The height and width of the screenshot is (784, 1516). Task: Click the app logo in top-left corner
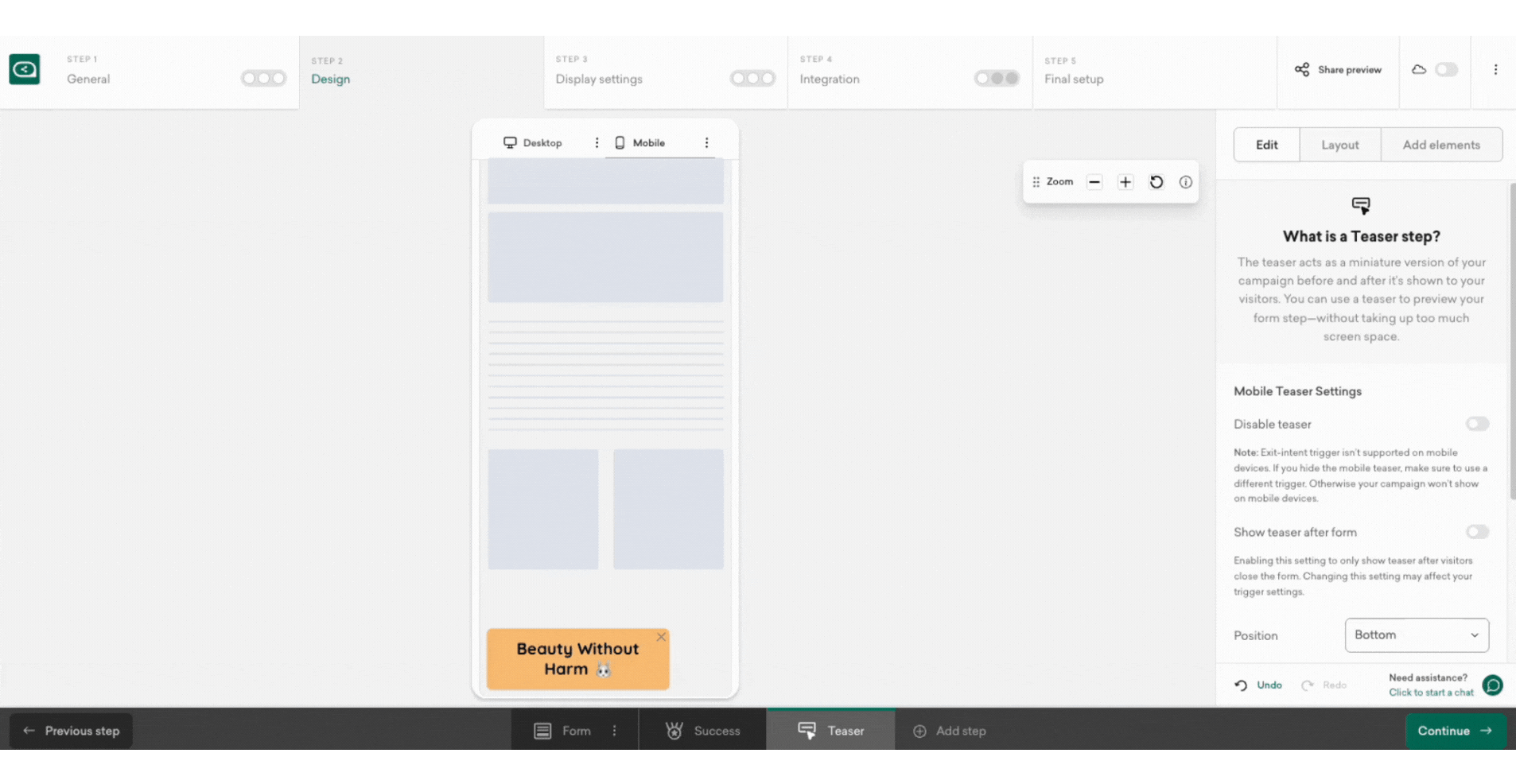pos(25,70)
